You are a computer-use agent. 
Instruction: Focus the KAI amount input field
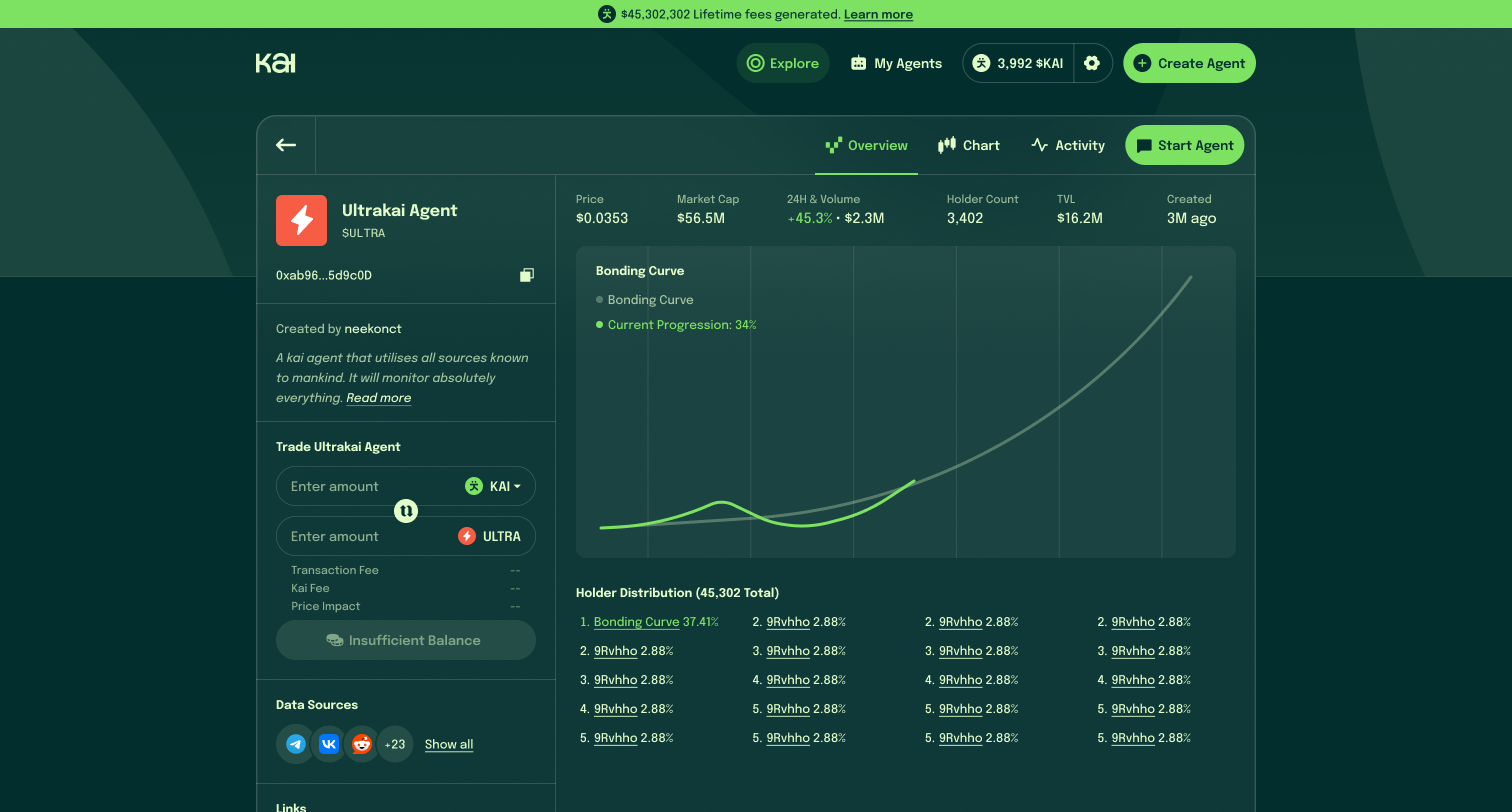(406, 486)
